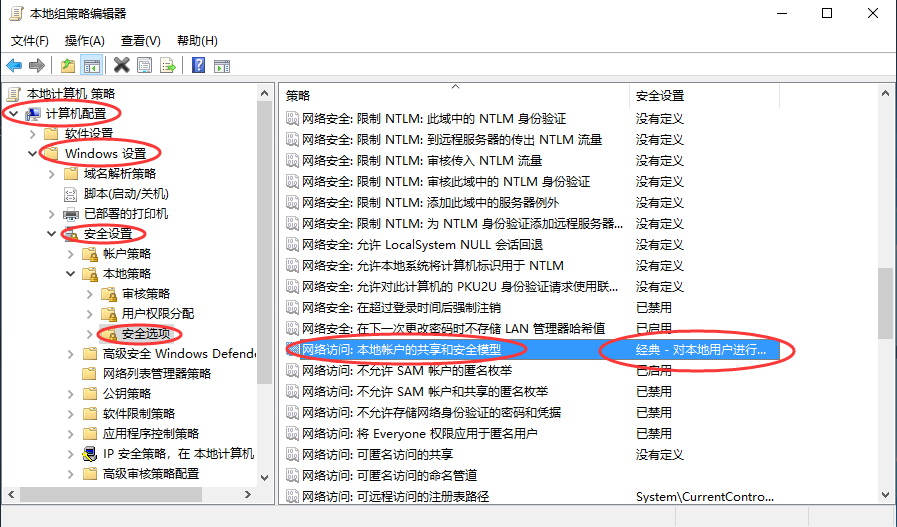Expand the 软件限制策略 node

tap(70, 414)
